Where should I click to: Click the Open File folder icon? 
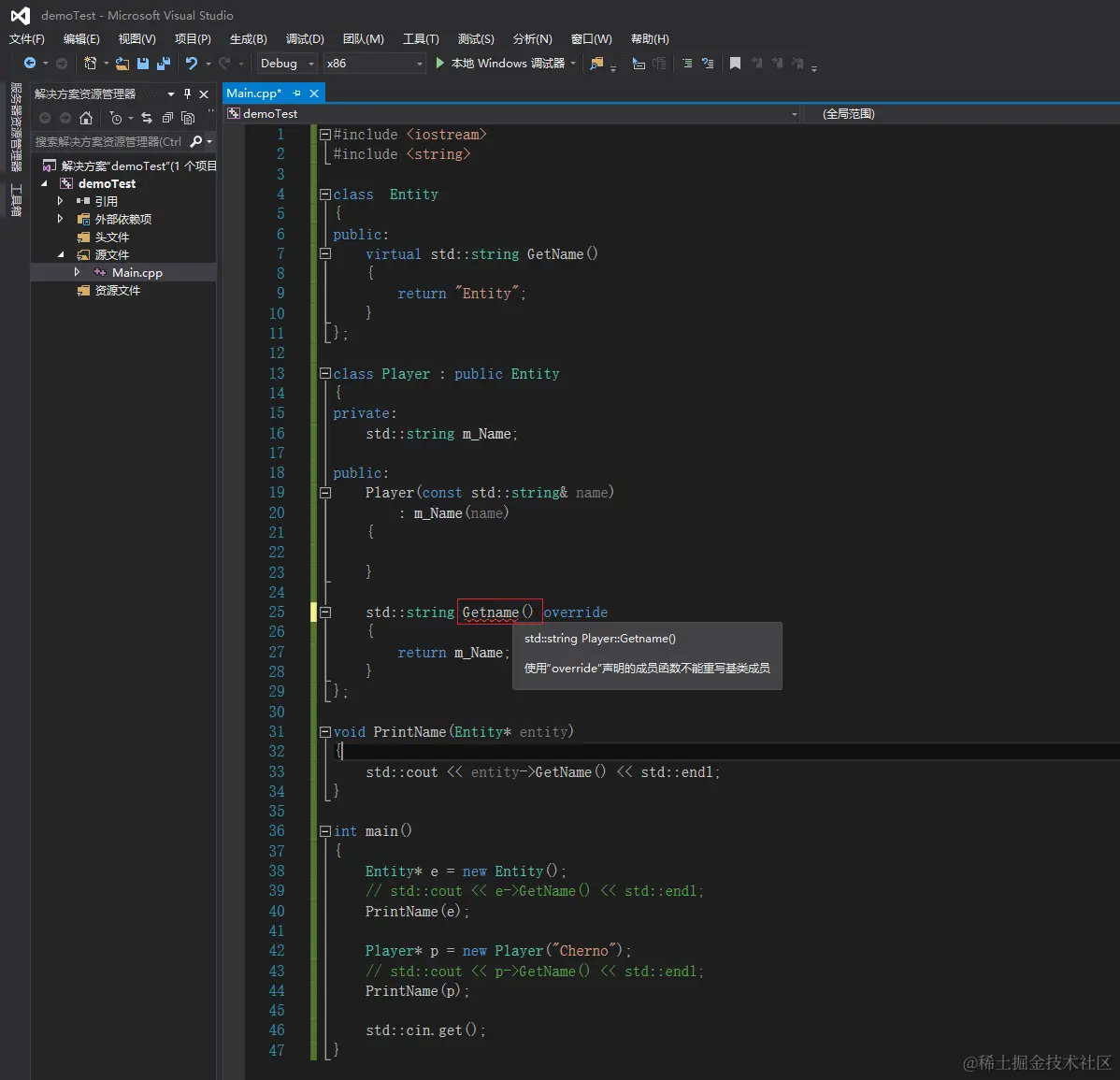tap(122, 64)
